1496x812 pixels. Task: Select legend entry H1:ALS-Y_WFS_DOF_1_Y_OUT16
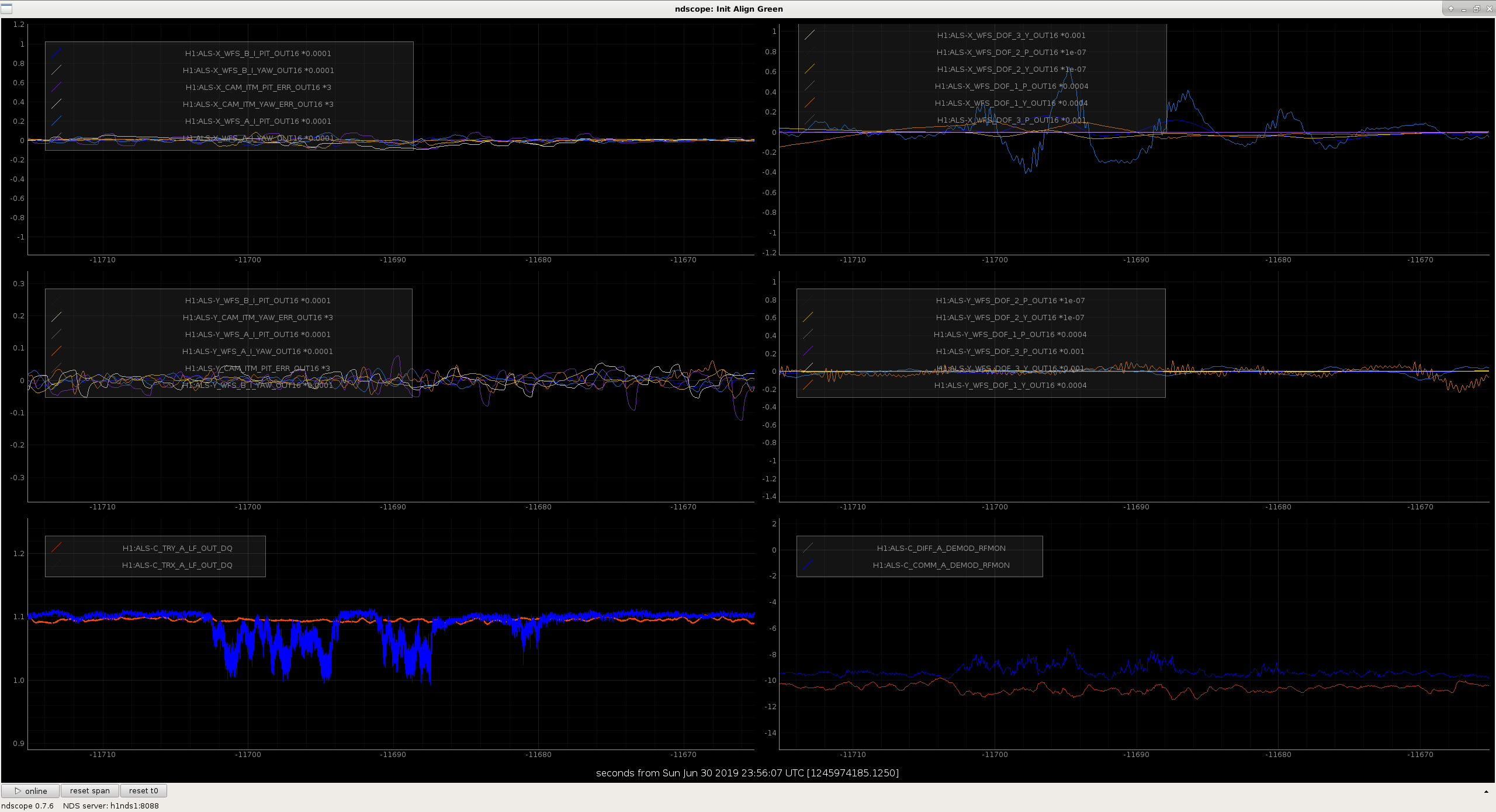pyautogui.click(x=1010, y=386)
